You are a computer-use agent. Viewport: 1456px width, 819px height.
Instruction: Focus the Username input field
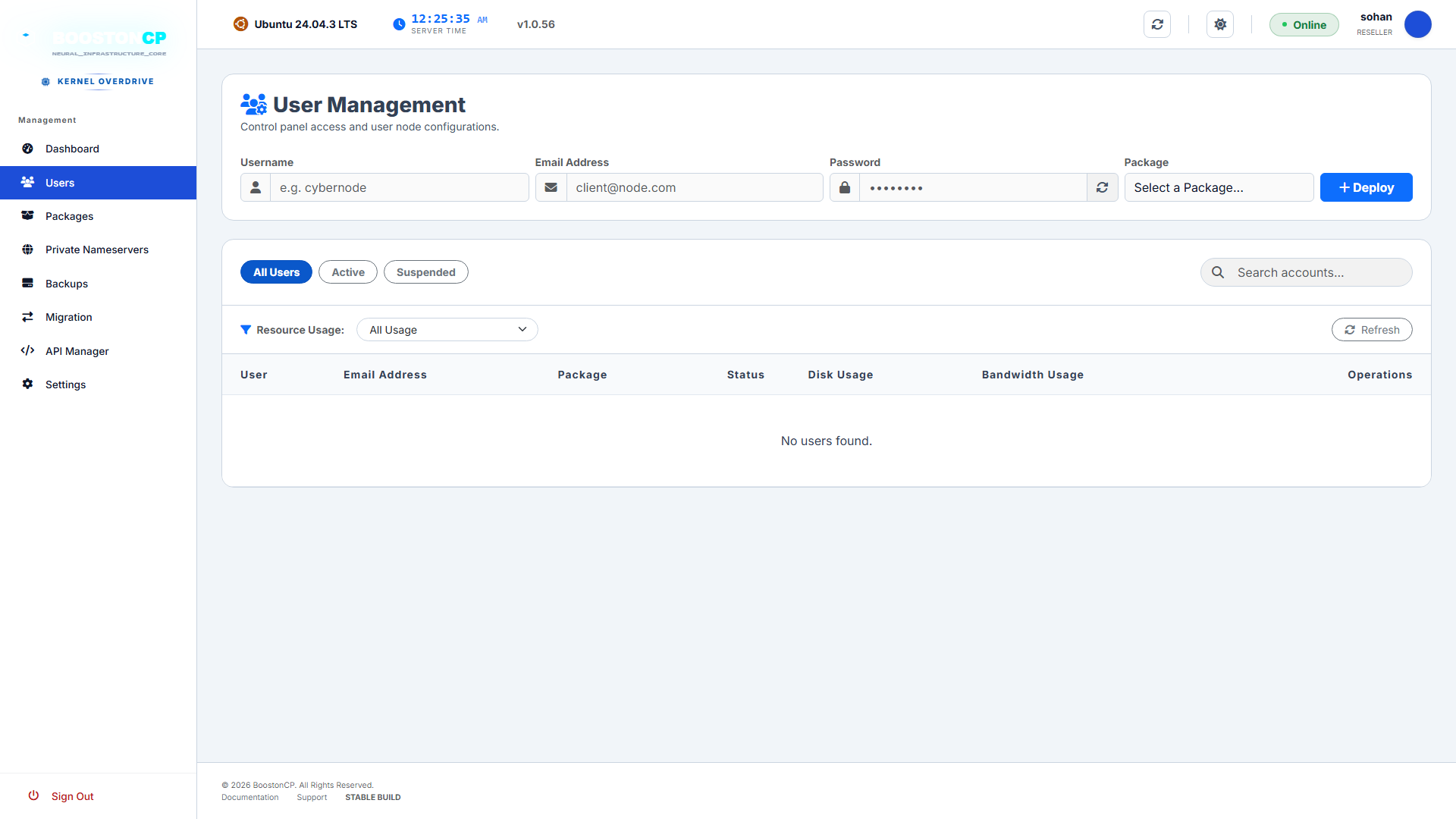pyautogui.click(x=400, y=187)
